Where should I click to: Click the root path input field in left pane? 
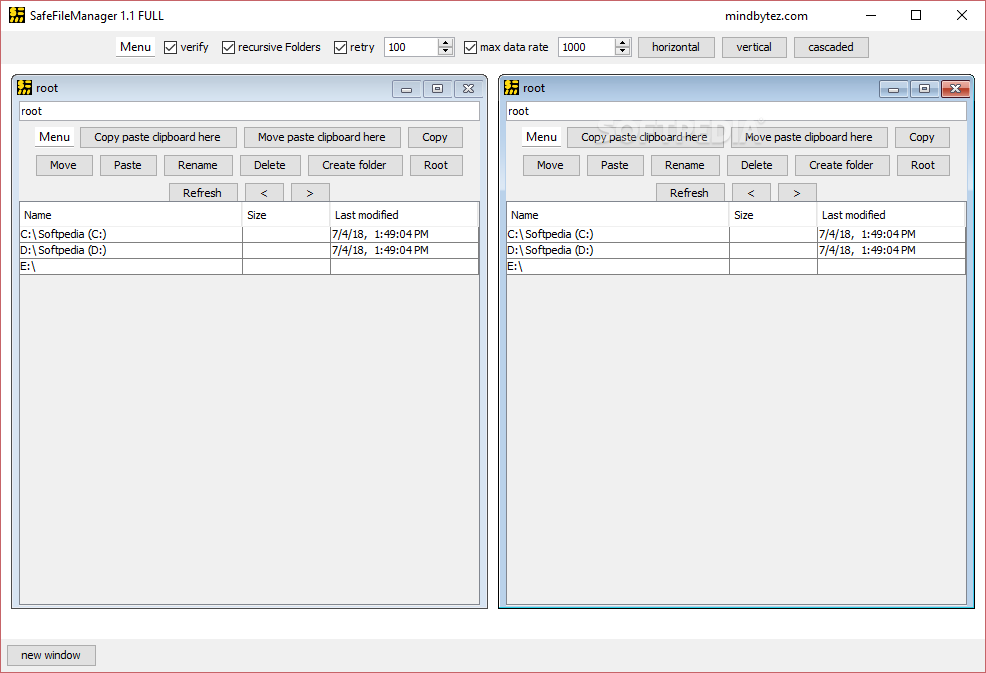coord(249,110)
